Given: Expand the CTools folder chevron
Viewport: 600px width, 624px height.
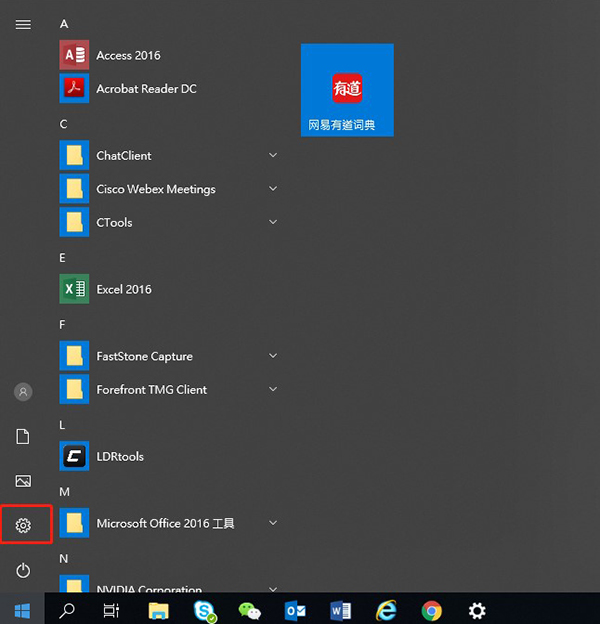Looking at the screenshot, I should pos(273,222).
